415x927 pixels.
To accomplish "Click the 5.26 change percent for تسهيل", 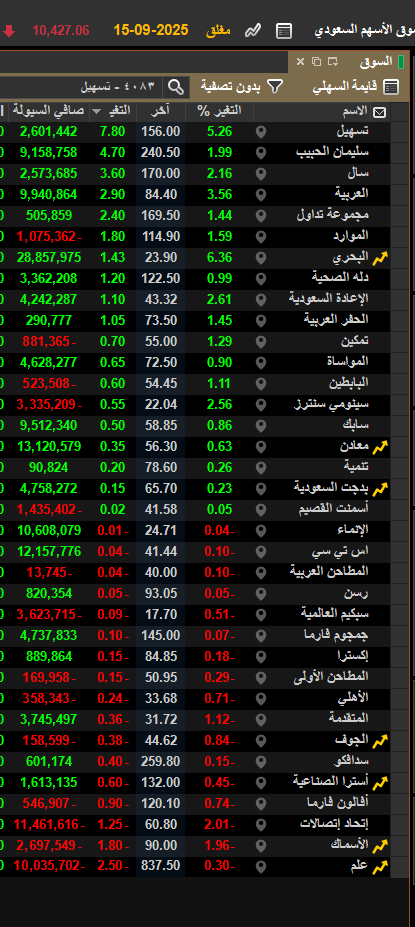I will (219, 132).
